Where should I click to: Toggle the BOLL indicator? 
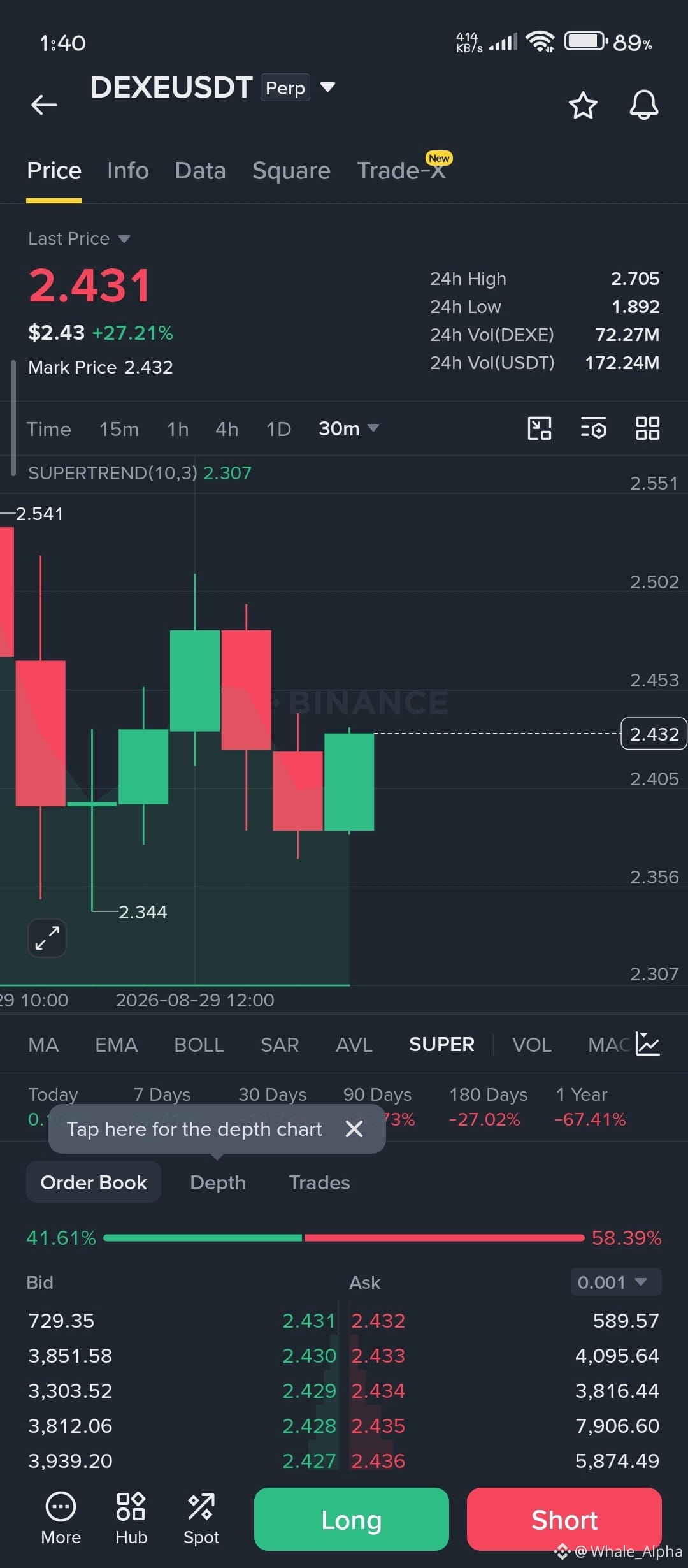coord(199,1045)
